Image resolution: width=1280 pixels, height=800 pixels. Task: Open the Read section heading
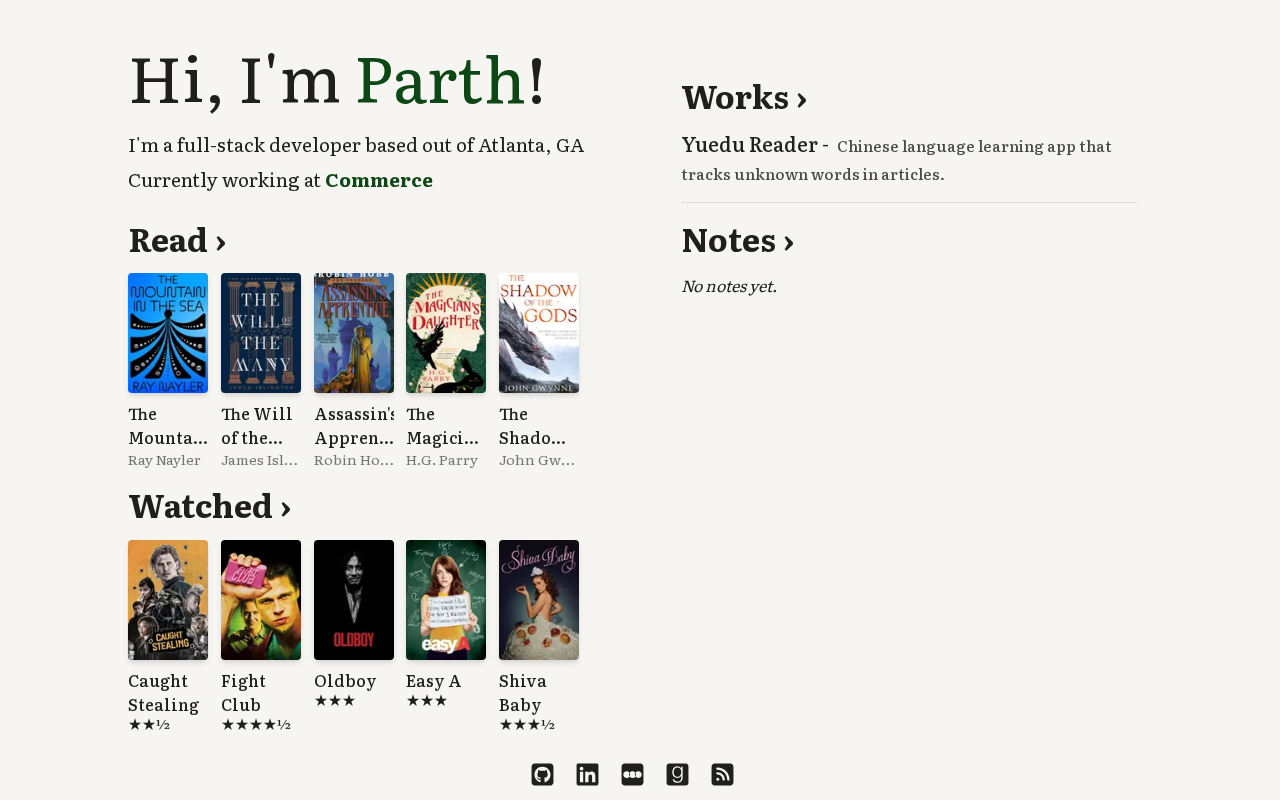coord(177,240)
